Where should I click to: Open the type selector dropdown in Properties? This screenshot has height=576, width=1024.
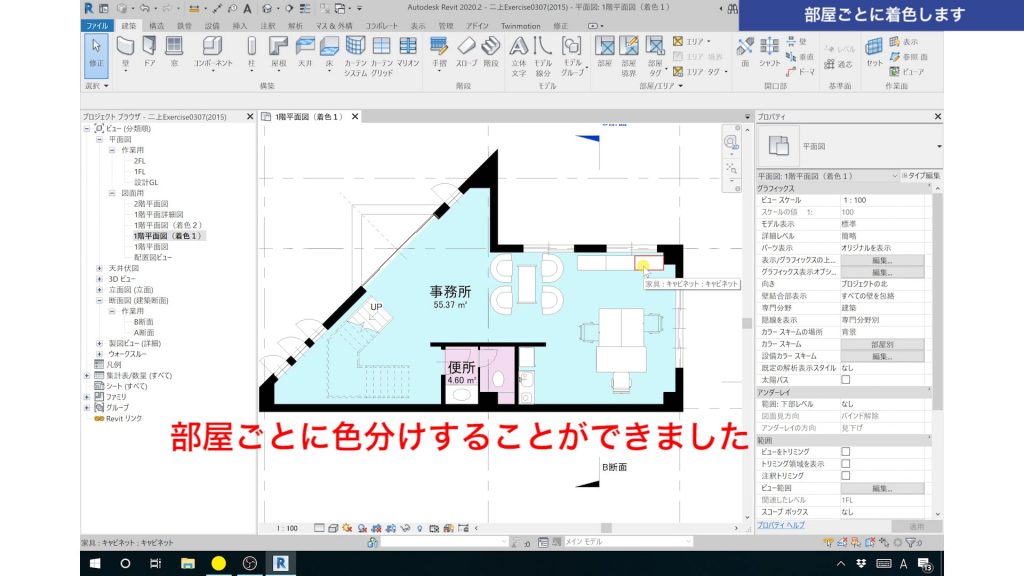[x=938, y=146]
